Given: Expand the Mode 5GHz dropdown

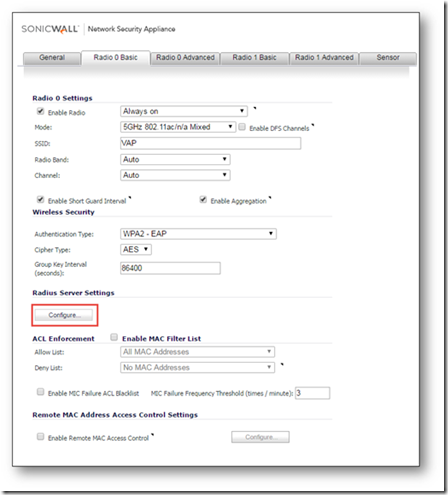Looking at the screenshot, I should [178, 127].
